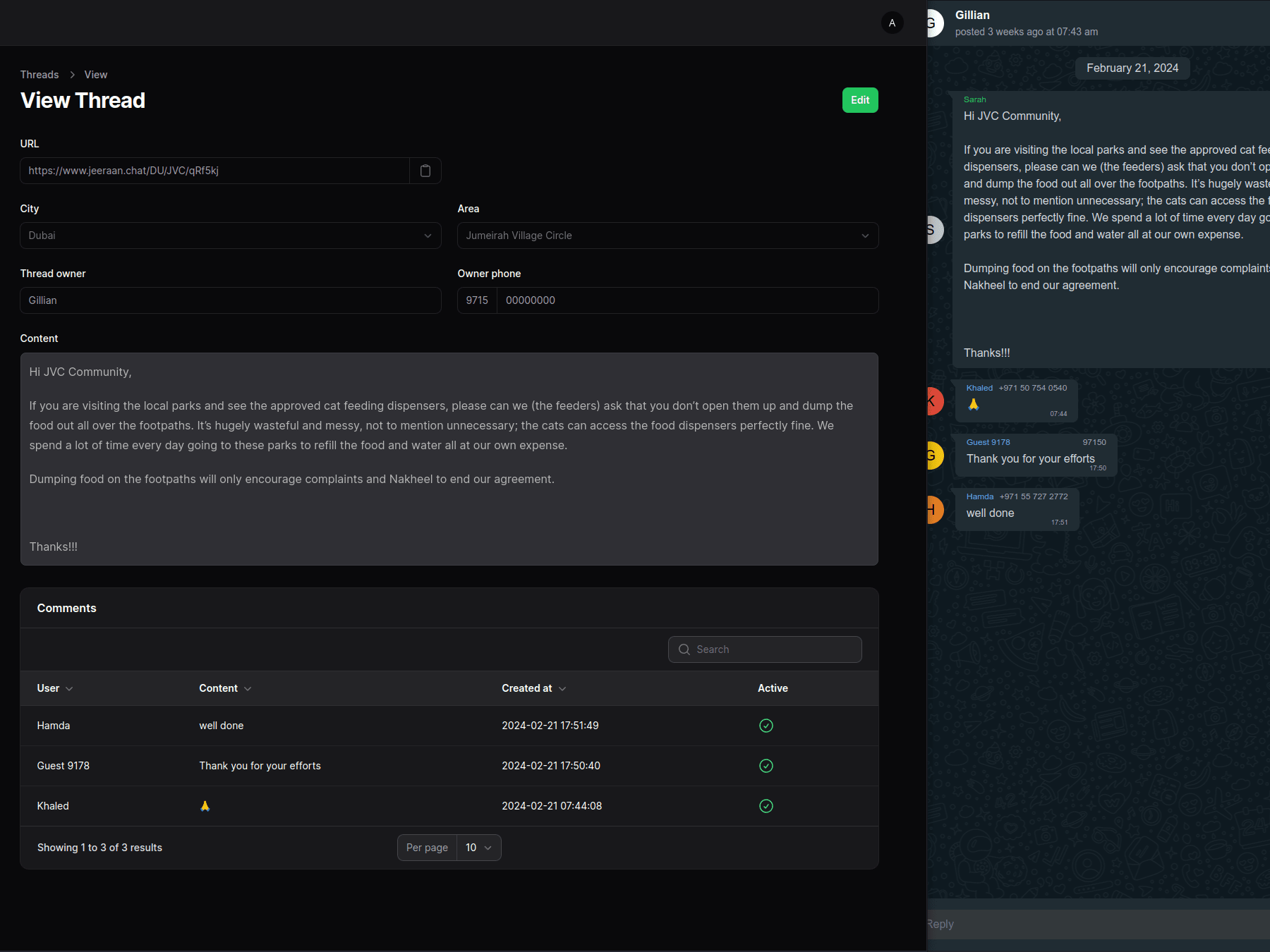Image resolution: width=1270 pixels, height=952 pixels.
Task: Click the View breadcrumb item
Action: coord(96,75)
